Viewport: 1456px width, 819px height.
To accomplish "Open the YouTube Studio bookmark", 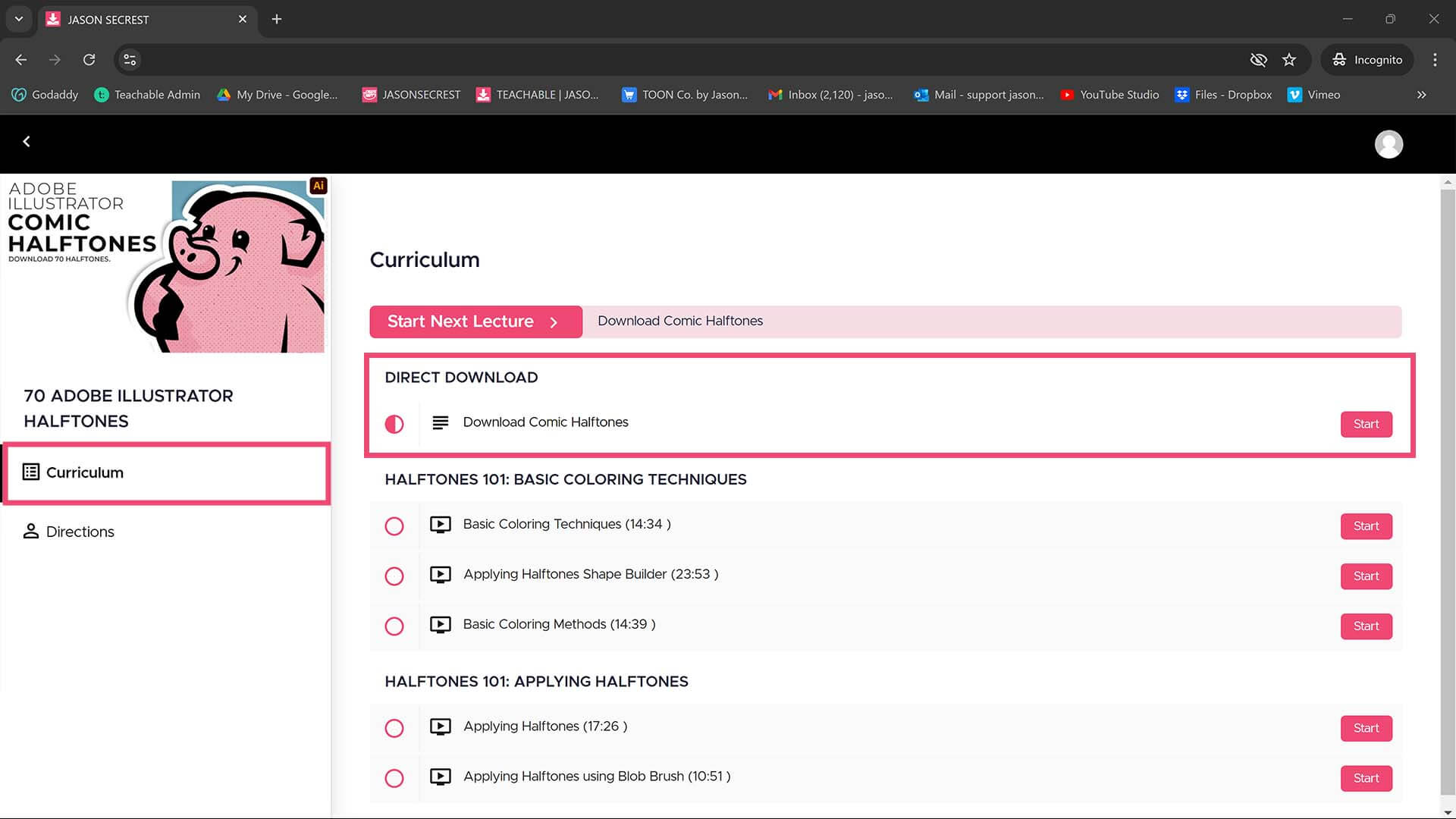I will [x=1110, y=95].
